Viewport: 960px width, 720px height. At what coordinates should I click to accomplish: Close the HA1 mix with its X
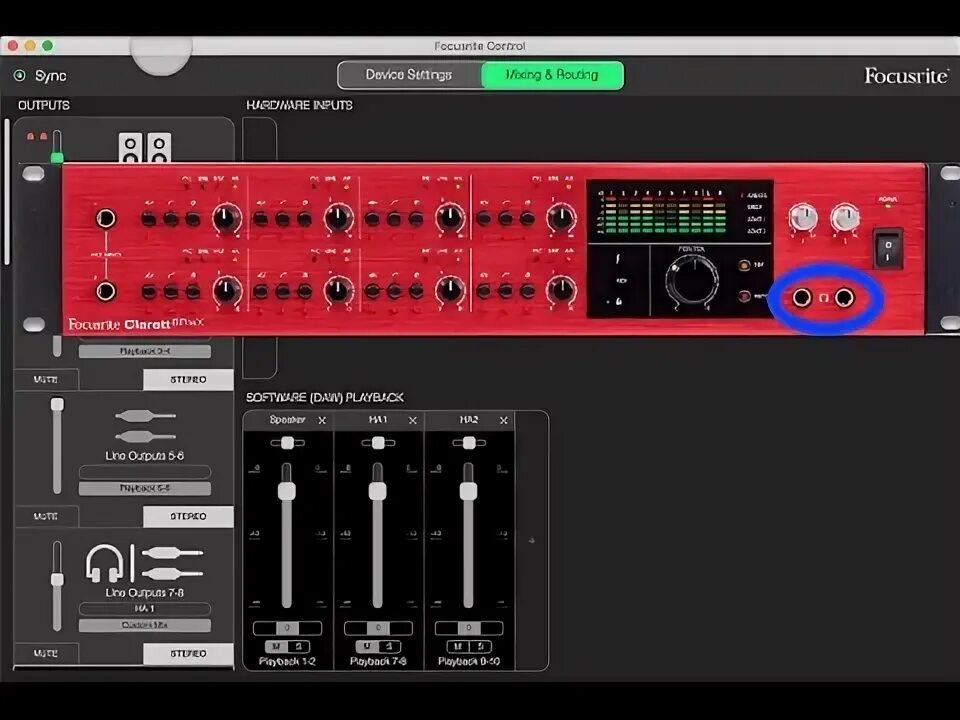click(413, 421)
